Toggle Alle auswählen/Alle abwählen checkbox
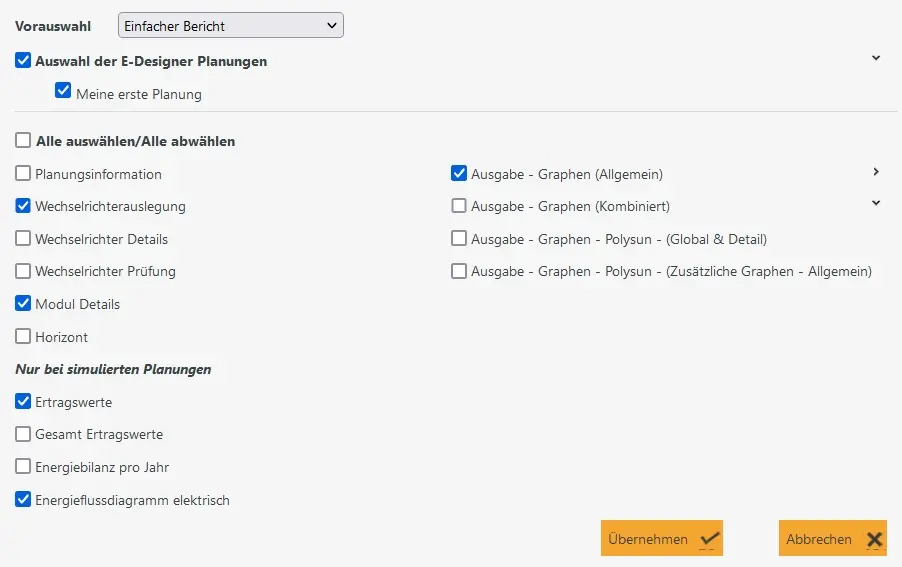The width and height of the screenshot is (902, 567). pos(23,141)
